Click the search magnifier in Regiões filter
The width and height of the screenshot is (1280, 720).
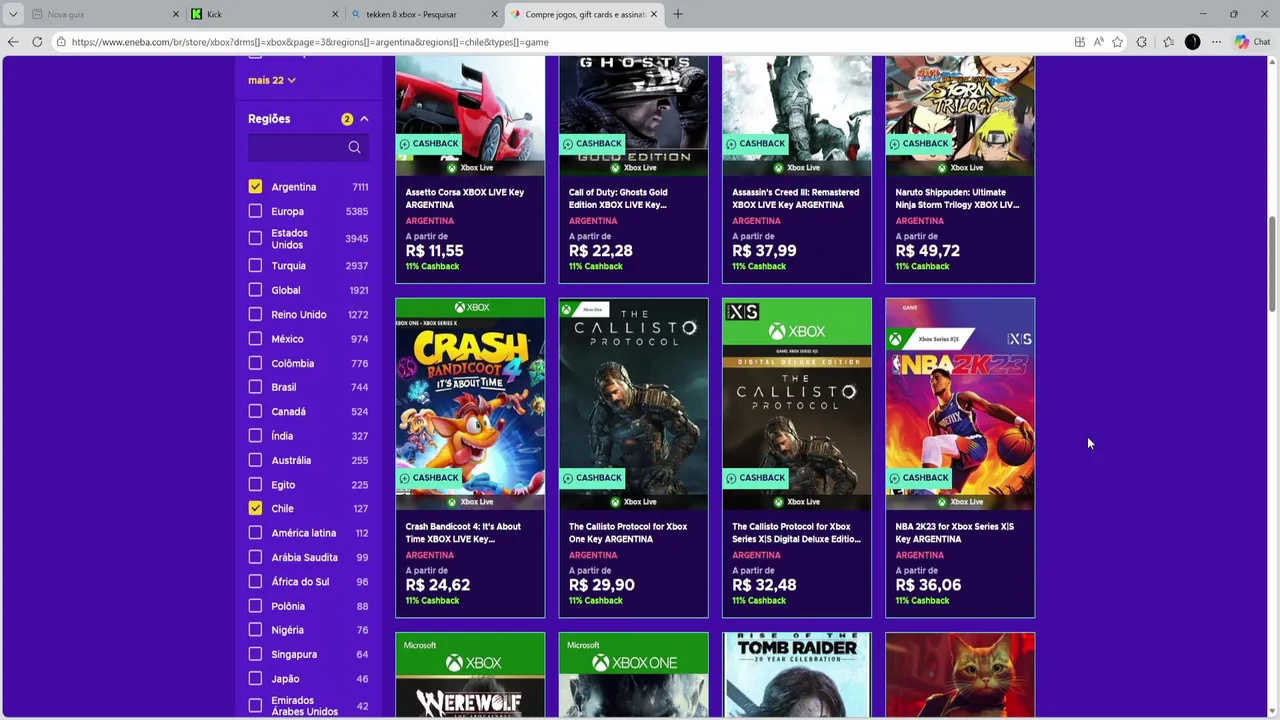pyautogui.click(x=354, y=148)
